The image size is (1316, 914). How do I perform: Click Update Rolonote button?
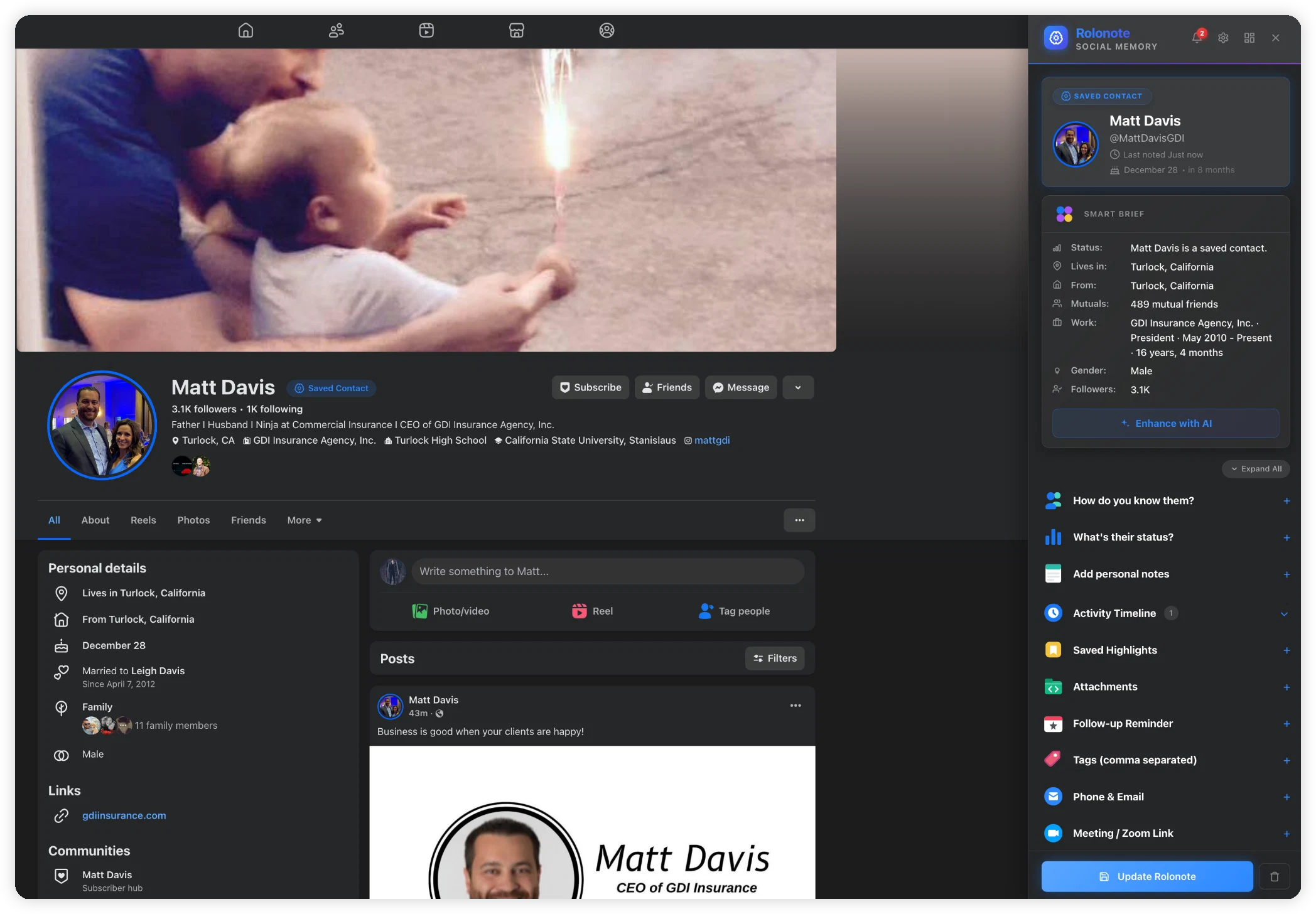coord(1147,876)
